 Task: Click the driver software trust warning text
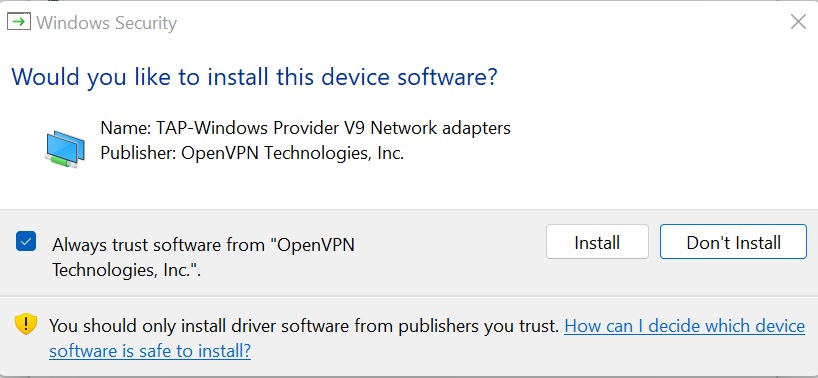(304, 326)
